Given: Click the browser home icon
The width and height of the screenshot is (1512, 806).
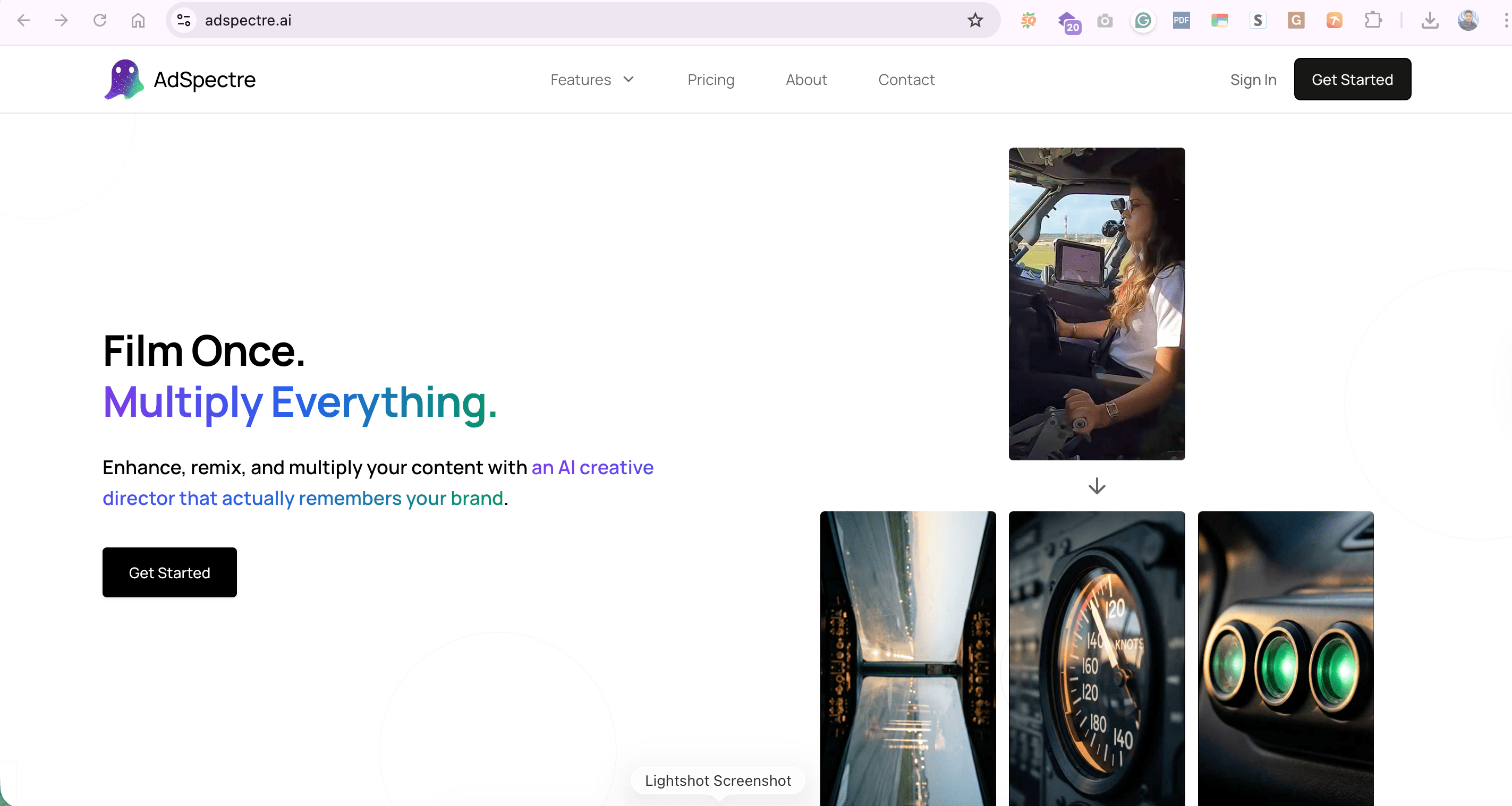Looking at the screenshot, I should coord(138,21).
